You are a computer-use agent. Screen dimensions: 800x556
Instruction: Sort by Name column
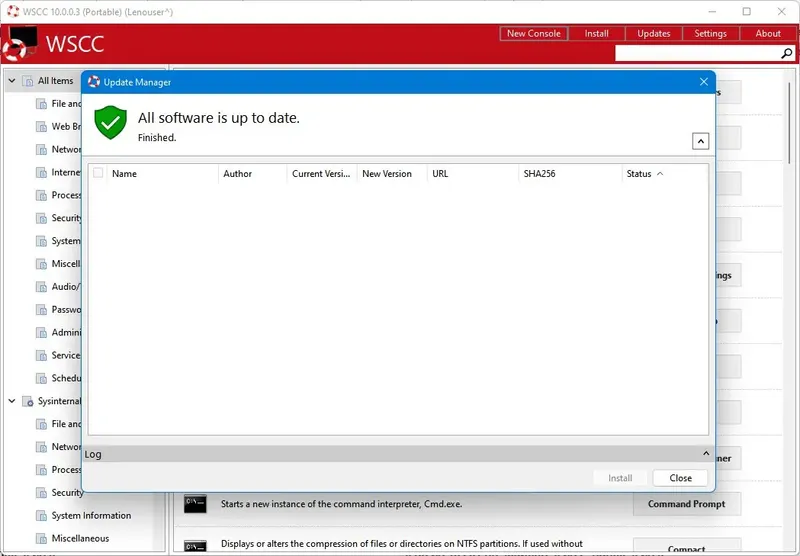(x=162, y=173)
